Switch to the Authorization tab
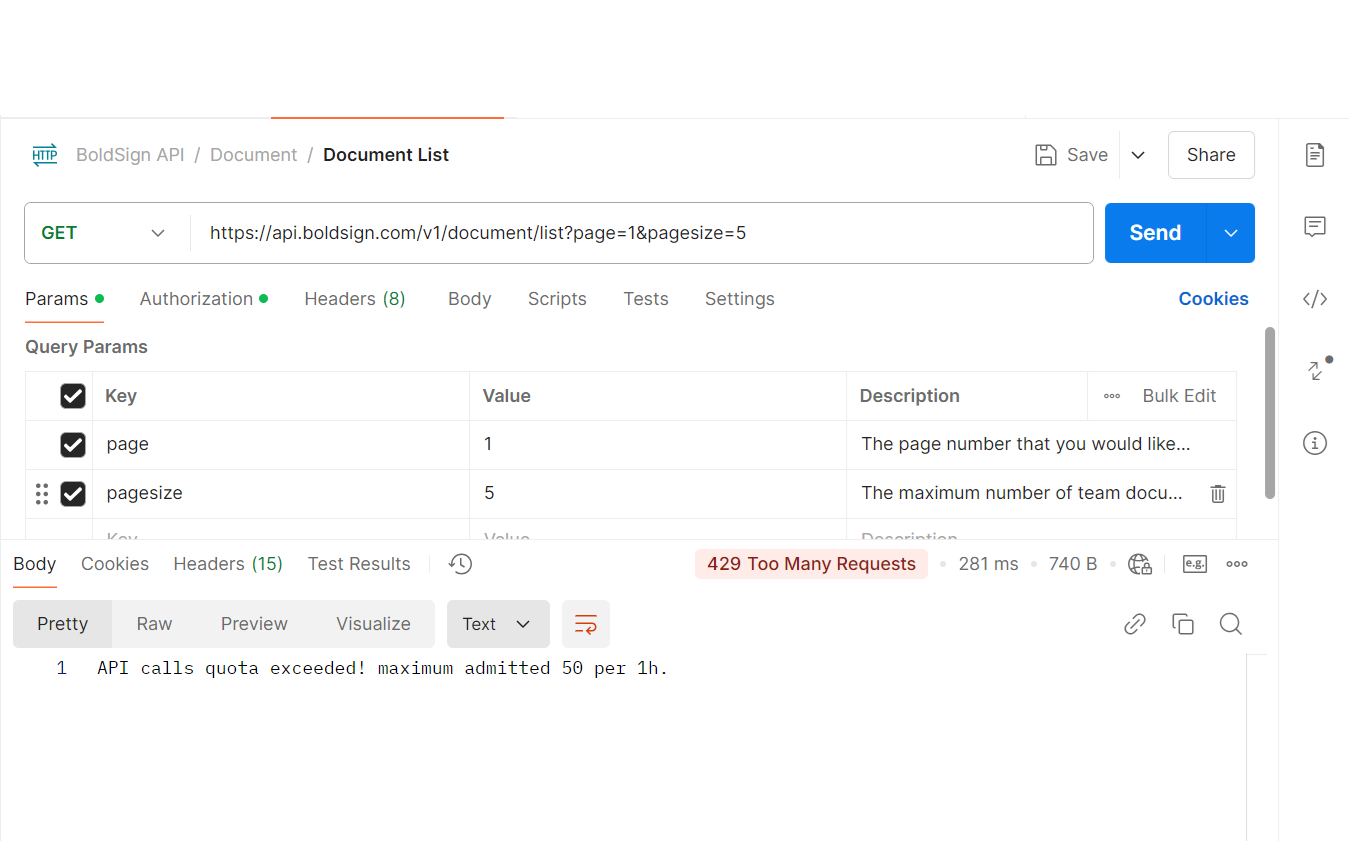This screenshot has width=1354, height=841. (x=196, y=298)
